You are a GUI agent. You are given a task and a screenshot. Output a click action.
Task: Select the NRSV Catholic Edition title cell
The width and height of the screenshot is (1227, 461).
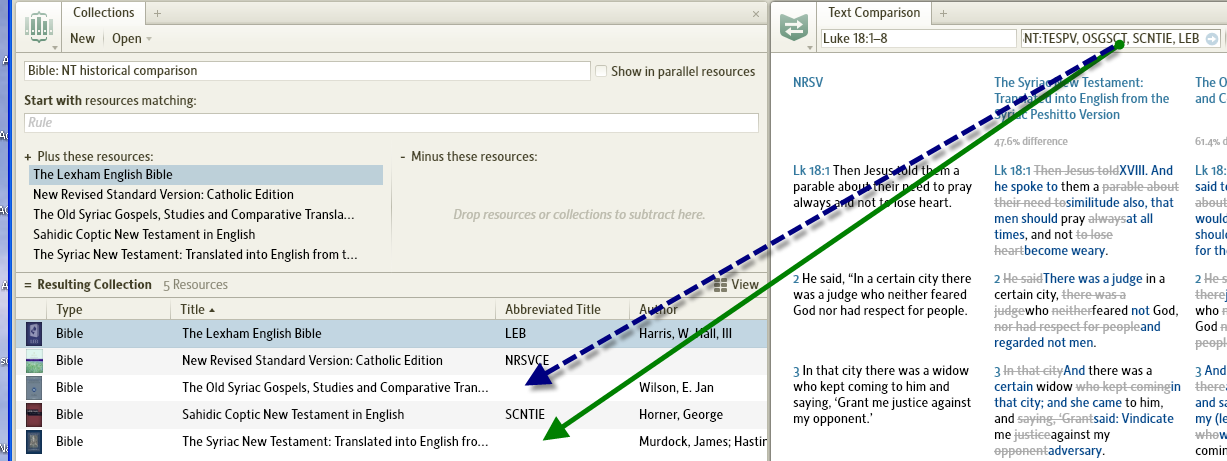click(312, 360)
